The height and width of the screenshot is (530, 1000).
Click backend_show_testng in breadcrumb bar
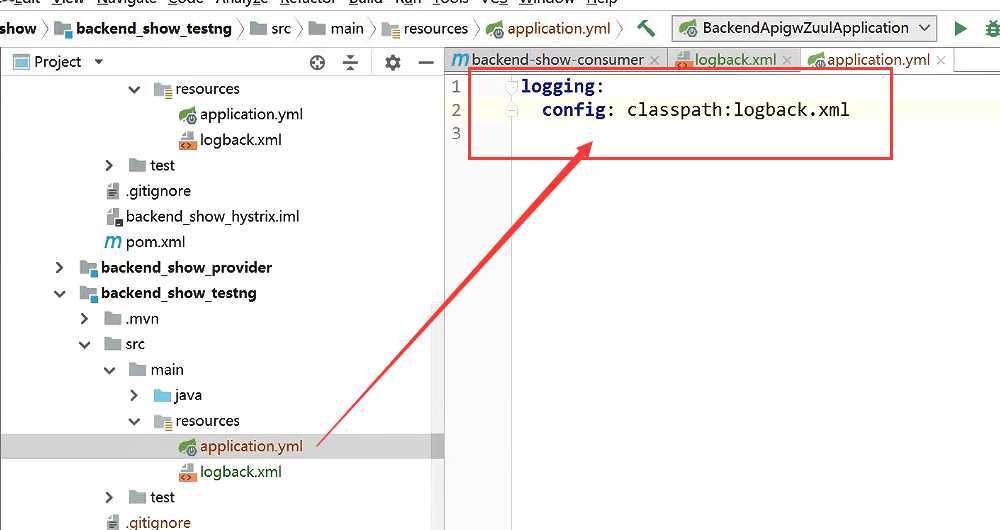point(153,29)
